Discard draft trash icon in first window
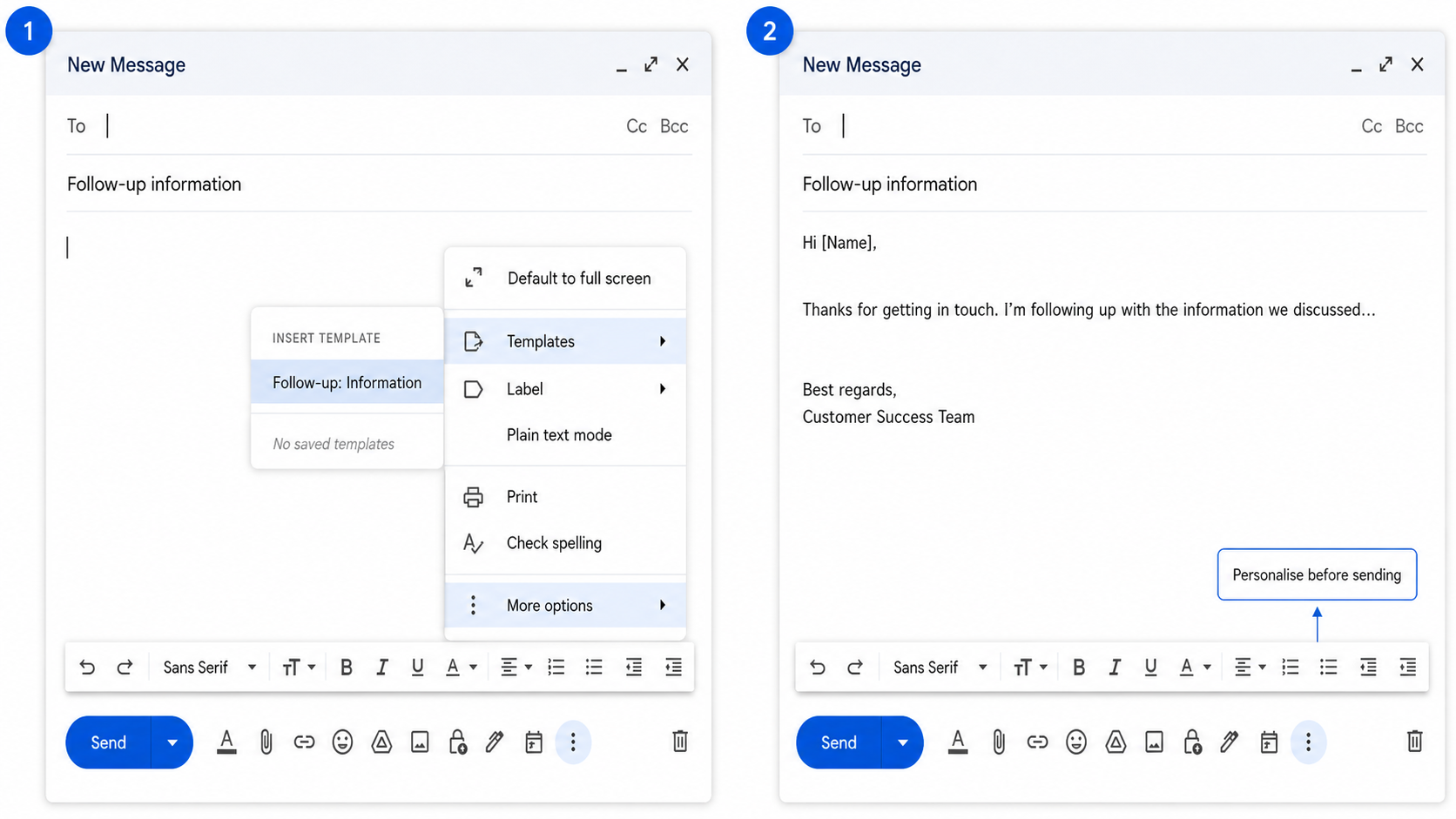1456x819 pixels. [680, 742]
